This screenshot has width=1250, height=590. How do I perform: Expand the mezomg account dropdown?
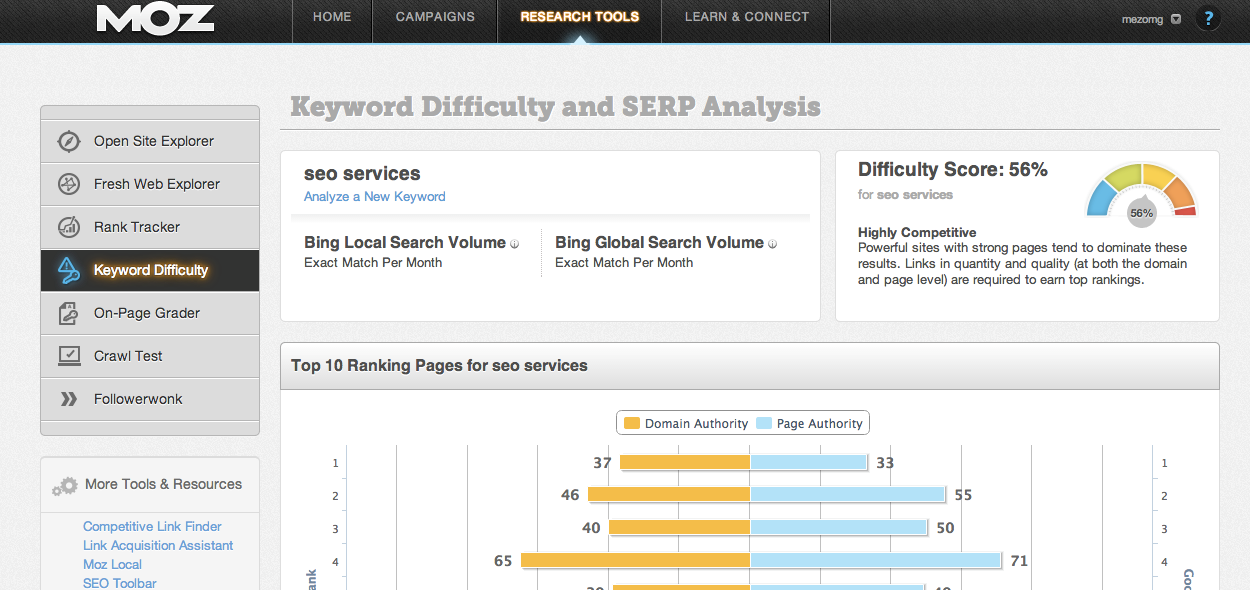point(1176,18)
